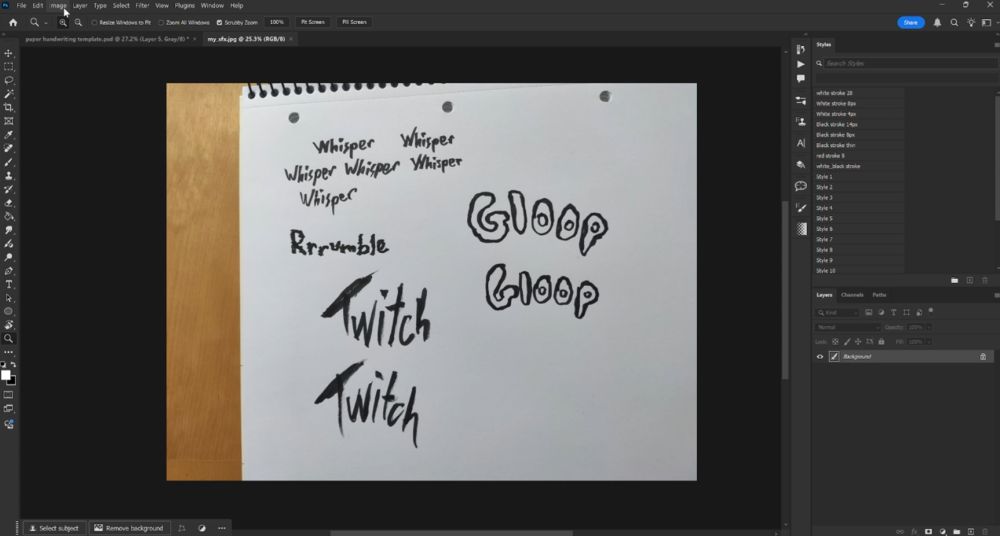Open the workspace switcher at top right
The image size is (1000, 536).
pos(987,22)
